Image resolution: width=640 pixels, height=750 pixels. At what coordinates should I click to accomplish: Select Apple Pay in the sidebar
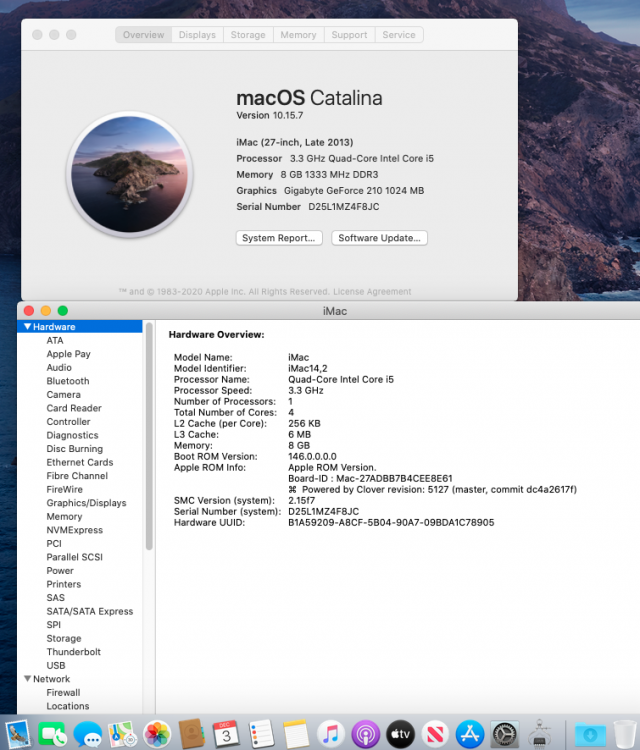tap(68, 354)
